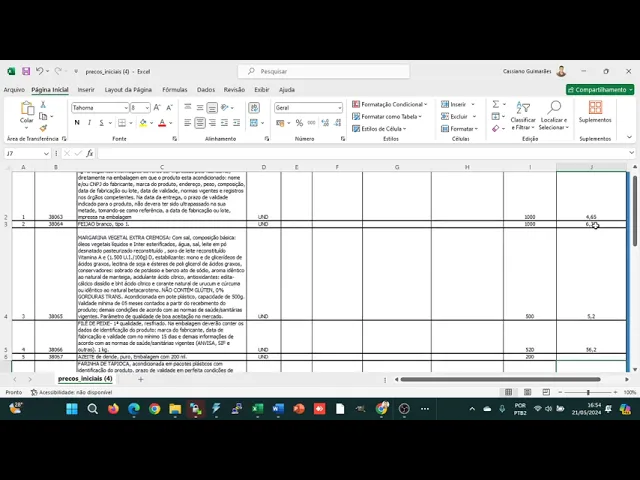Image resolution: width=640 pixels, height=480 pixels.
Task: Open Suplementos add-ins
Action: (595, 112)
